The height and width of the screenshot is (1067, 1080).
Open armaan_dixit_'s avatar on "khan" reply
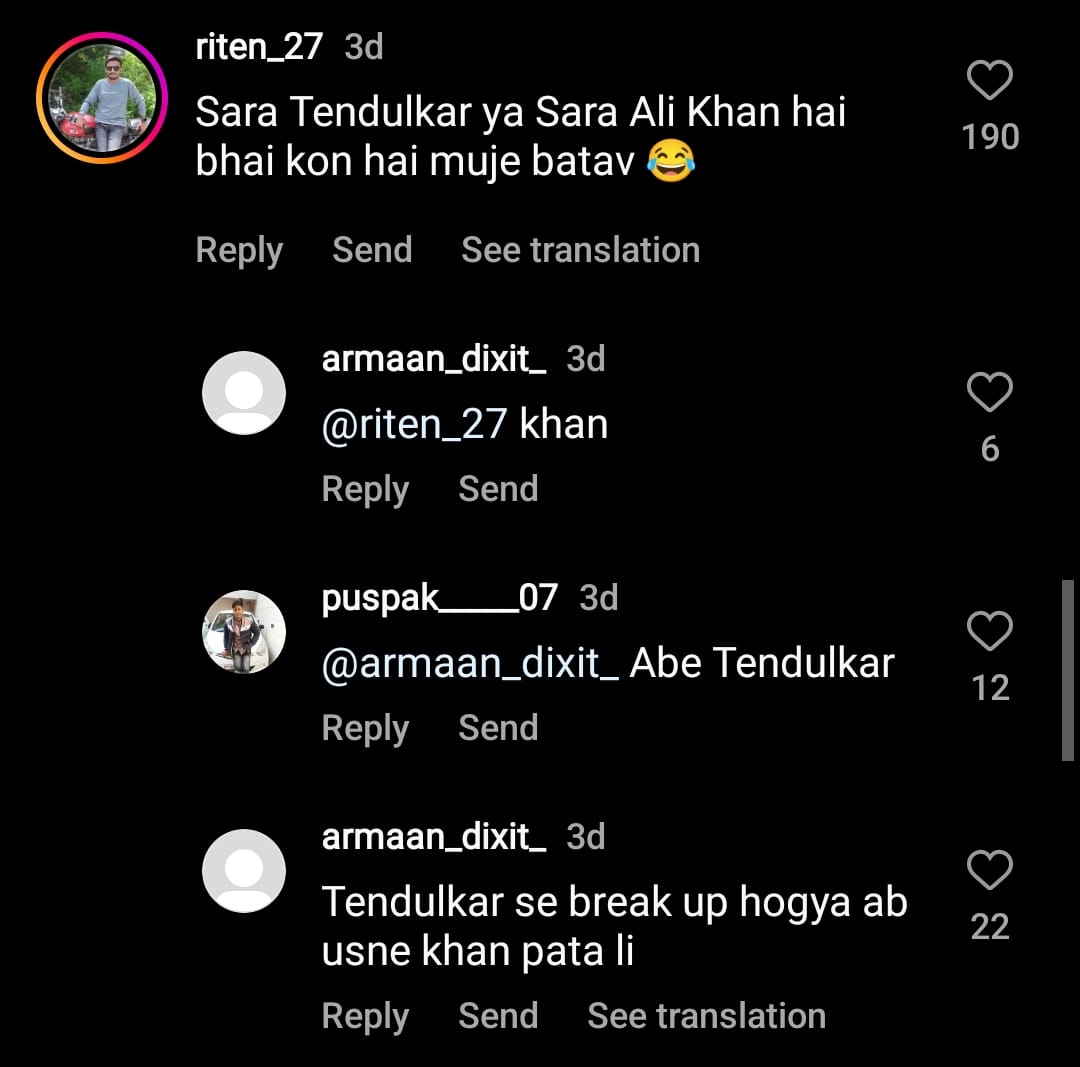pyautogui.click(x=244, y=393)
